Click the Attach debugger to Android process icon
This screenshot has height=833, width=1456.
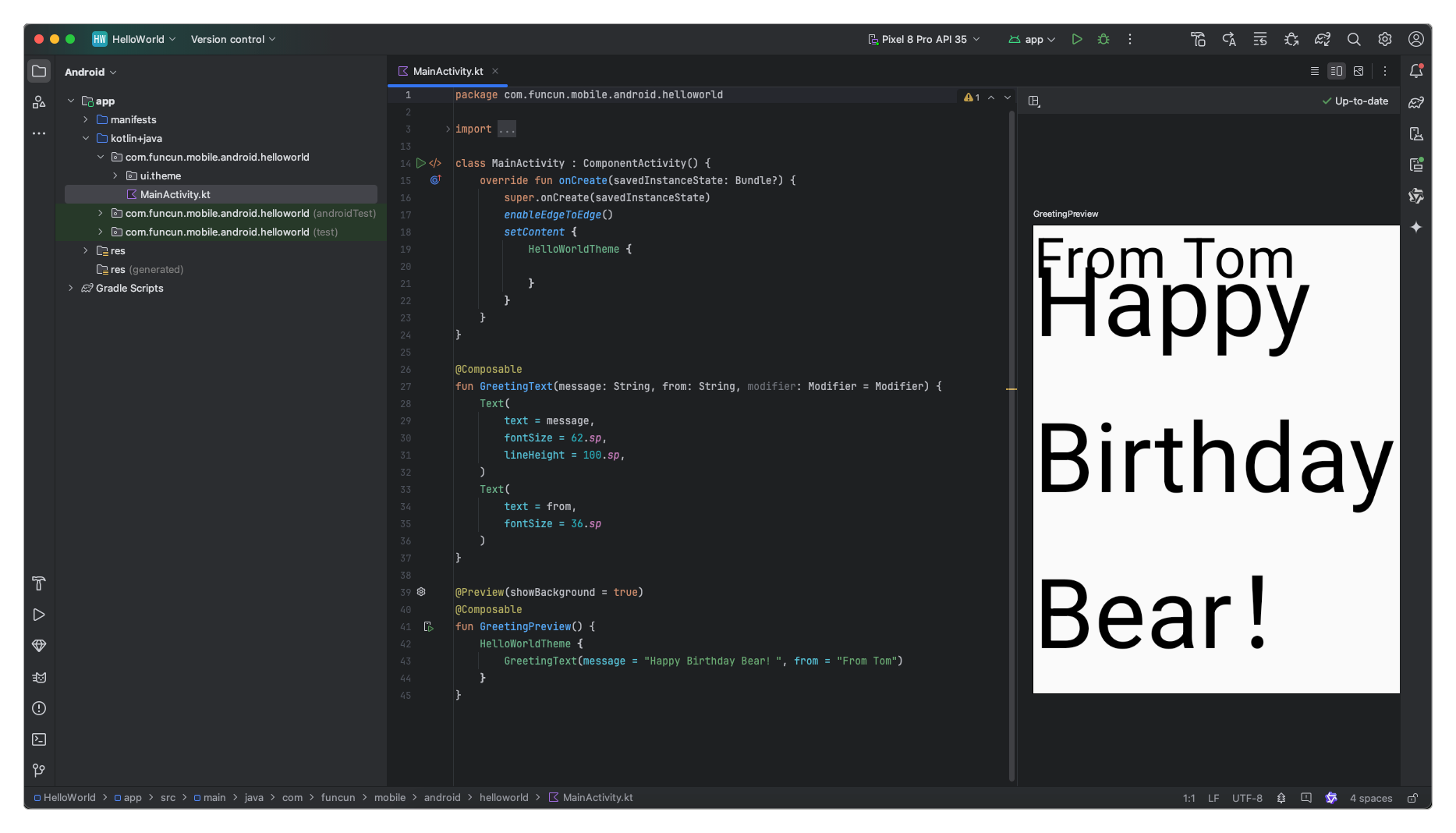click(1291, 39)
